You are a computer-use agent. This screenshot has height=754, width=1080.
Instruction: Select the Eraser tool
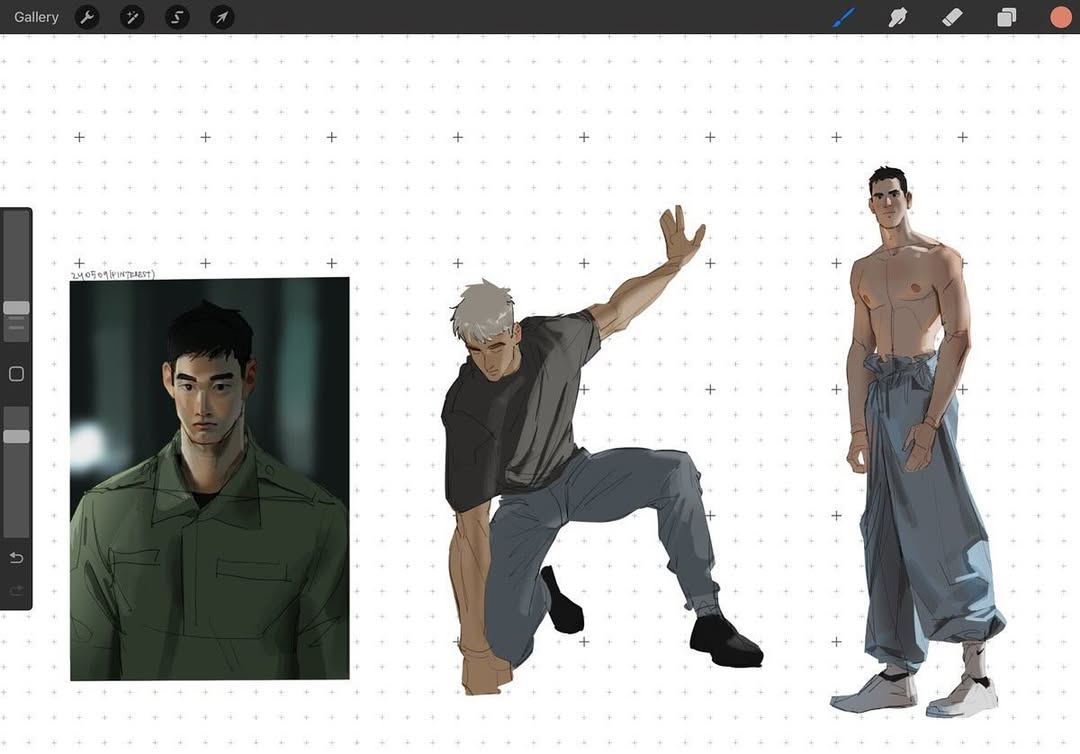pos(952,17)
